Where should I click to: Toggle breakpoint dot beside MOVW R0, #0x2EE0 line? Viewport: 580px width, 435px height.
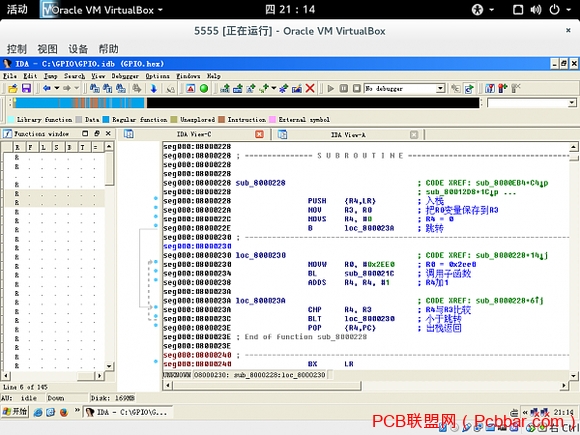156,262
